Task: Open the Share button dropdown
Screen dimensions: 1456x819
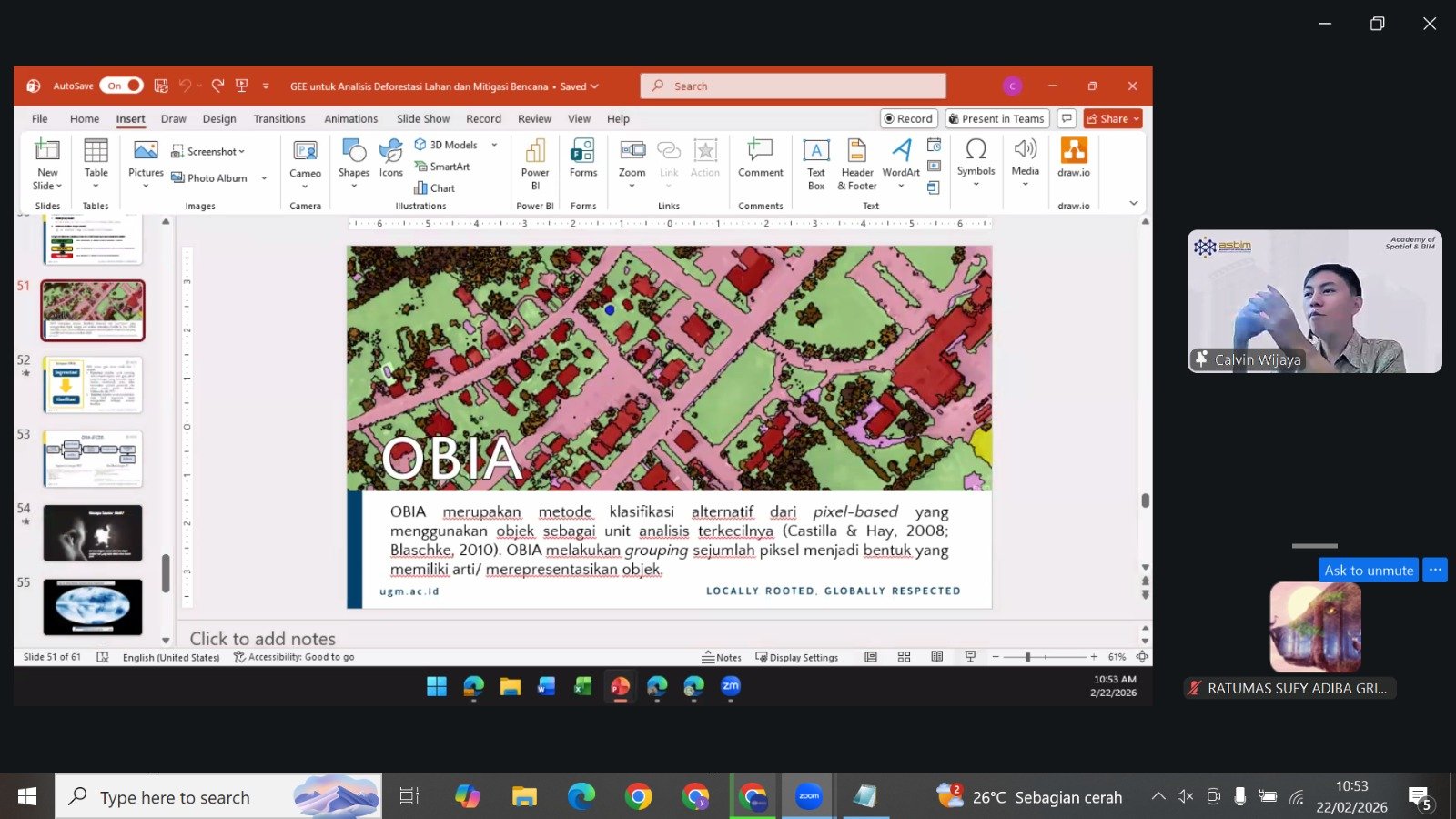Action: tap(1137, 119)
